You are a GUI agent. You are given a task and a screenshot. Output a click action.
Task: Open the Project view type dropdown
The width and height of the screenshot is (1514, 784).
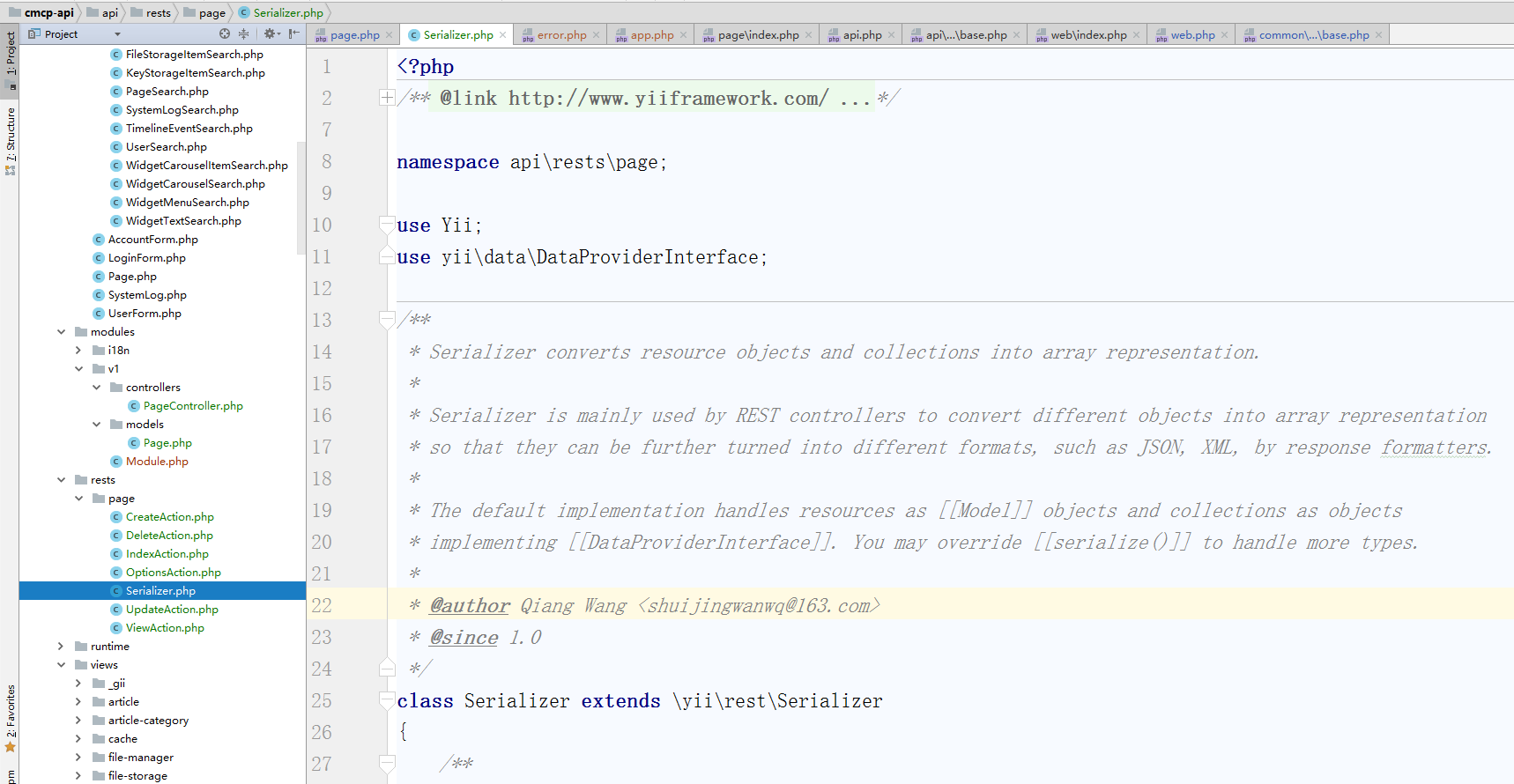[117, 34]
